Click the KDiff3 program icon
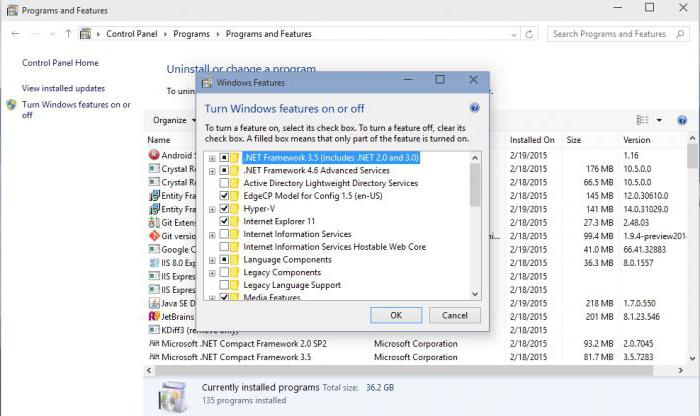The image size is (700, 416). [154, 329]
